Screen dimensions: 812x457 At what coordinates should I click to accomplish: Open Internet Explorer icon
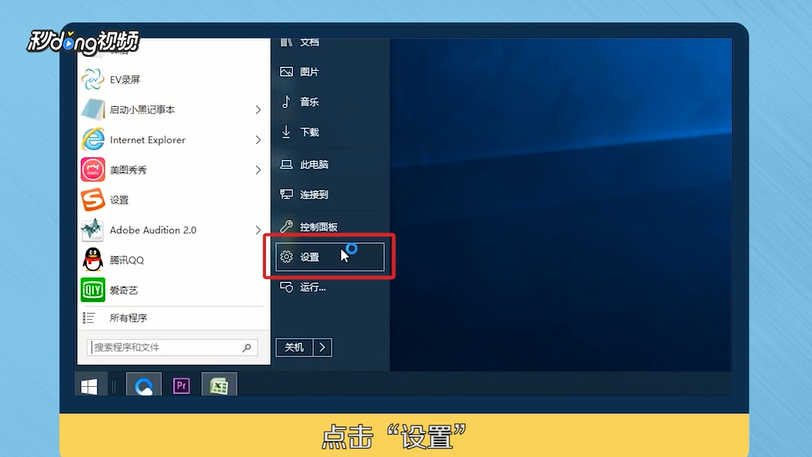(x=93, y=139)
